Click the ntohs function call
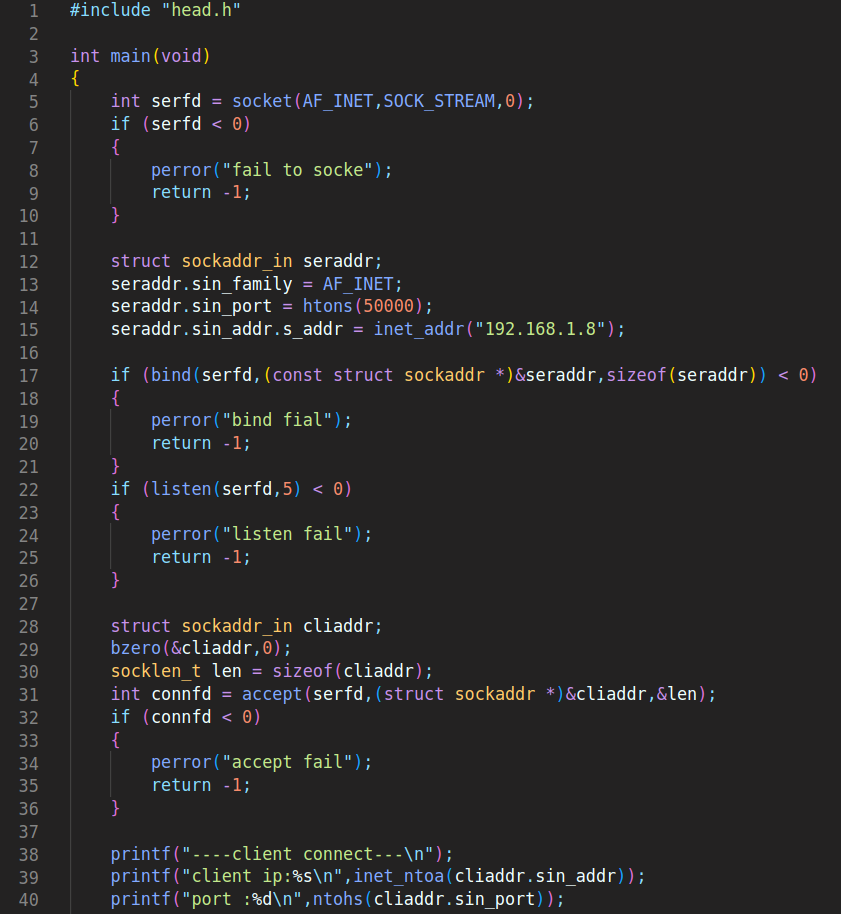This screenshot has height=914, width=841. coord(337,899)
